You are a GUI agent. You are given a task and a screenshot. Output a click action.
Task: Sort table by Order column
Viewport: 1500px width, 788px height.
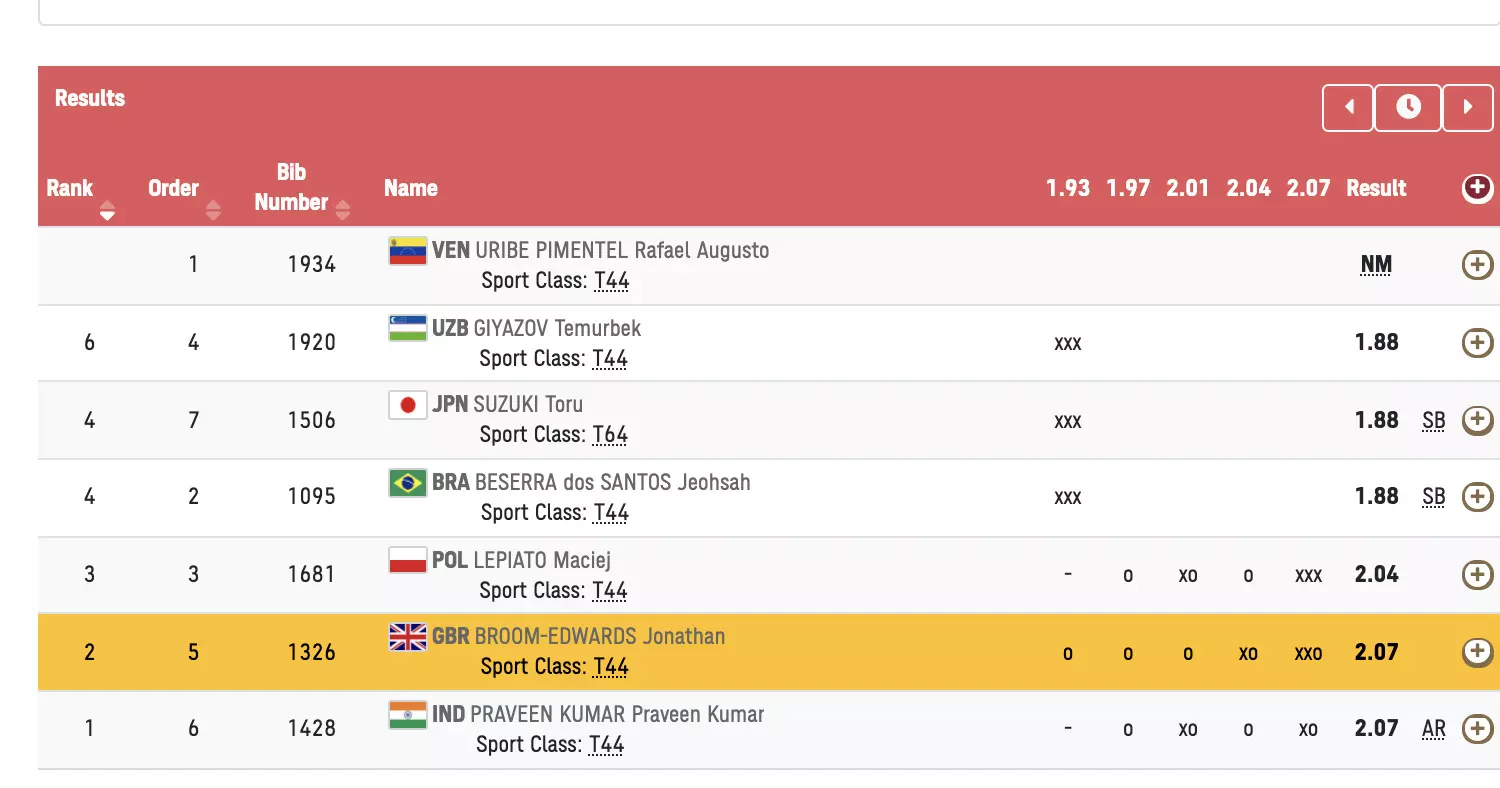pos(212,210)
